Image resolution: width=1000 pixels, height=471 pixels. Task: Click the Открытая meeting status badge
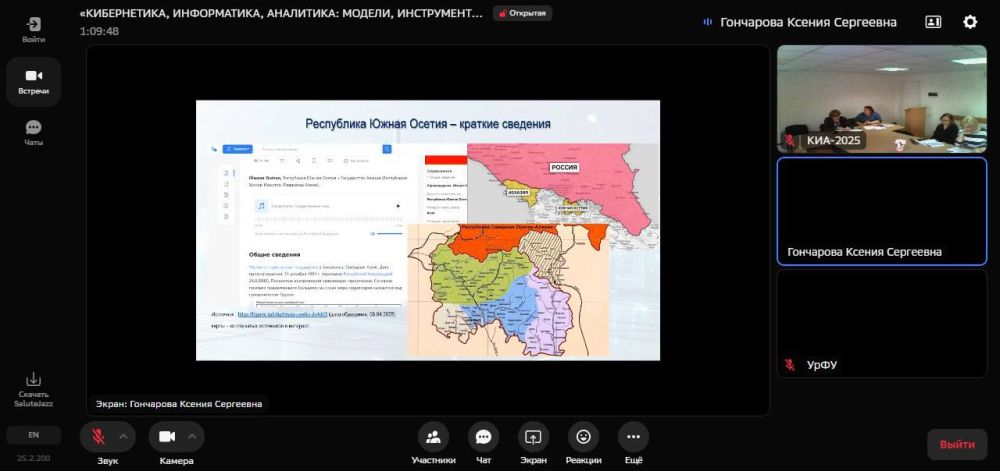[522, 13]
